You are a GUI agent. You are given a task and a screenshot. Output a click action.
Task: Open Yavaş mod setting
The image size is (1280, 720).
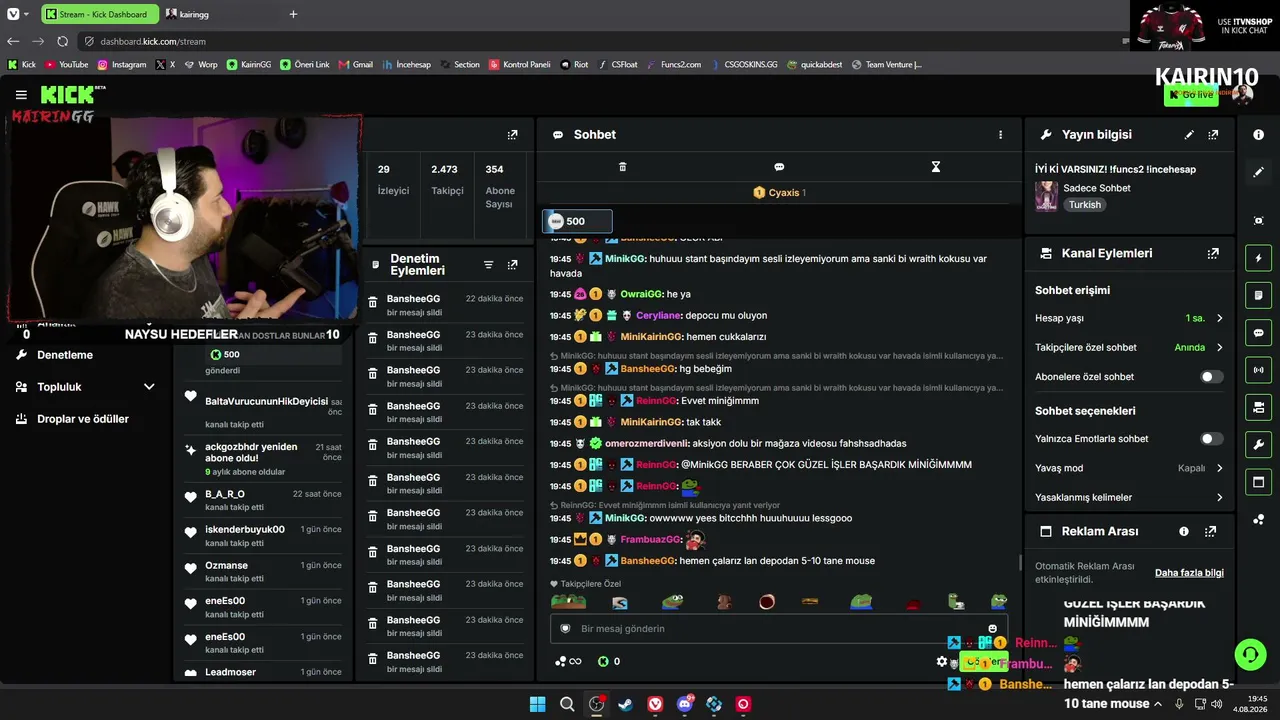click(x=1130, y=468)
